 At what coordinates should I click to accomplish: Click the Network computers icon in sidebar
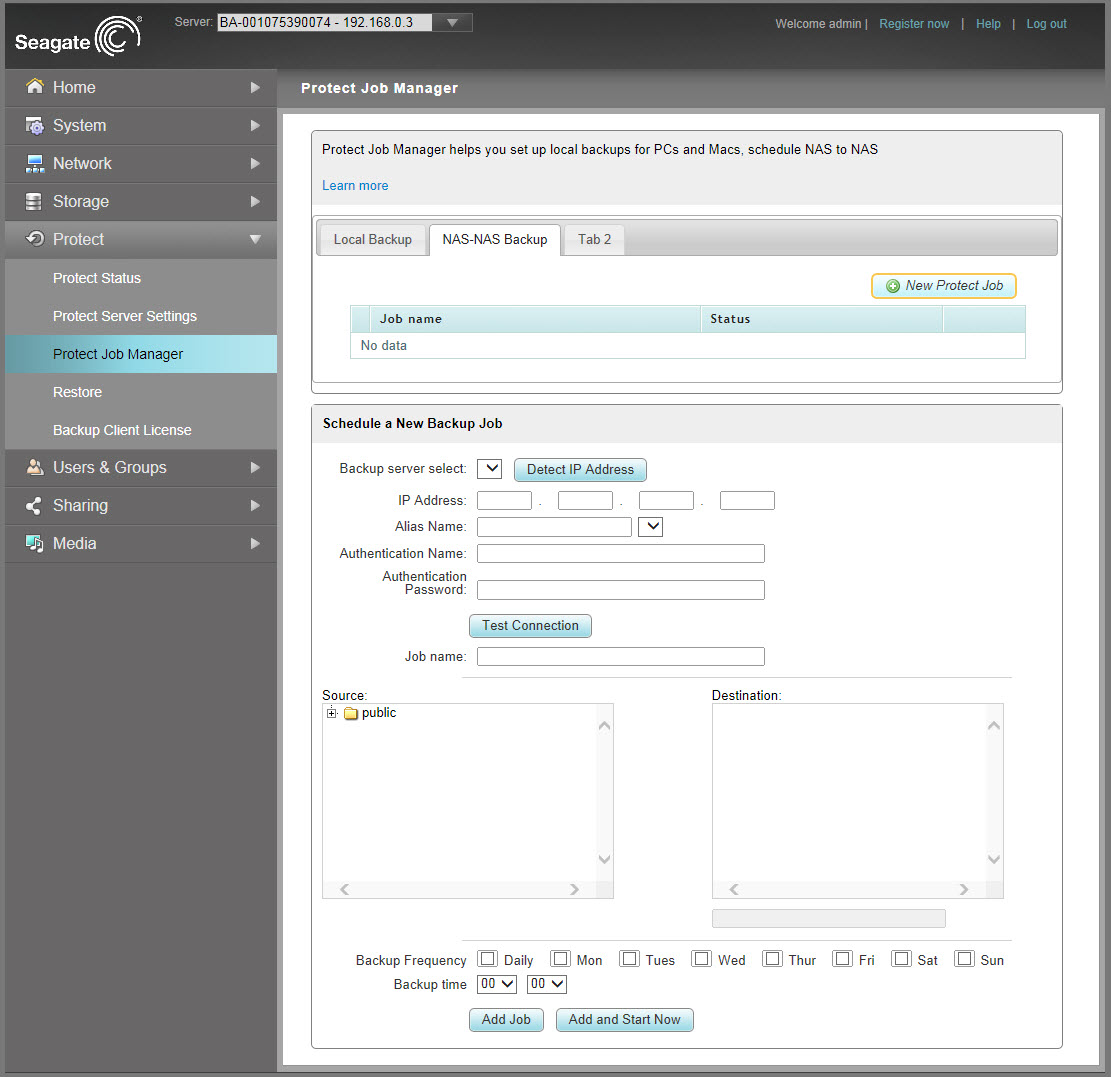tap(35, 164)
